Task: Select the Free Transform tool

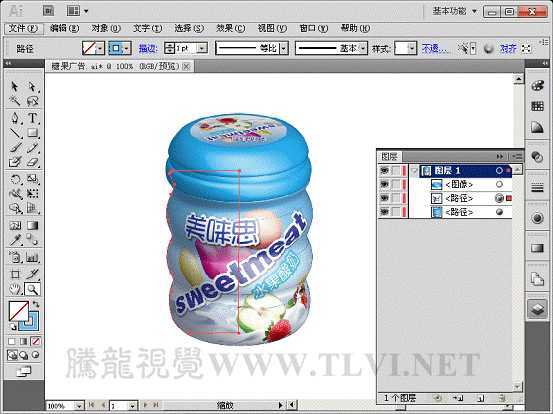Action: point(32,194)
